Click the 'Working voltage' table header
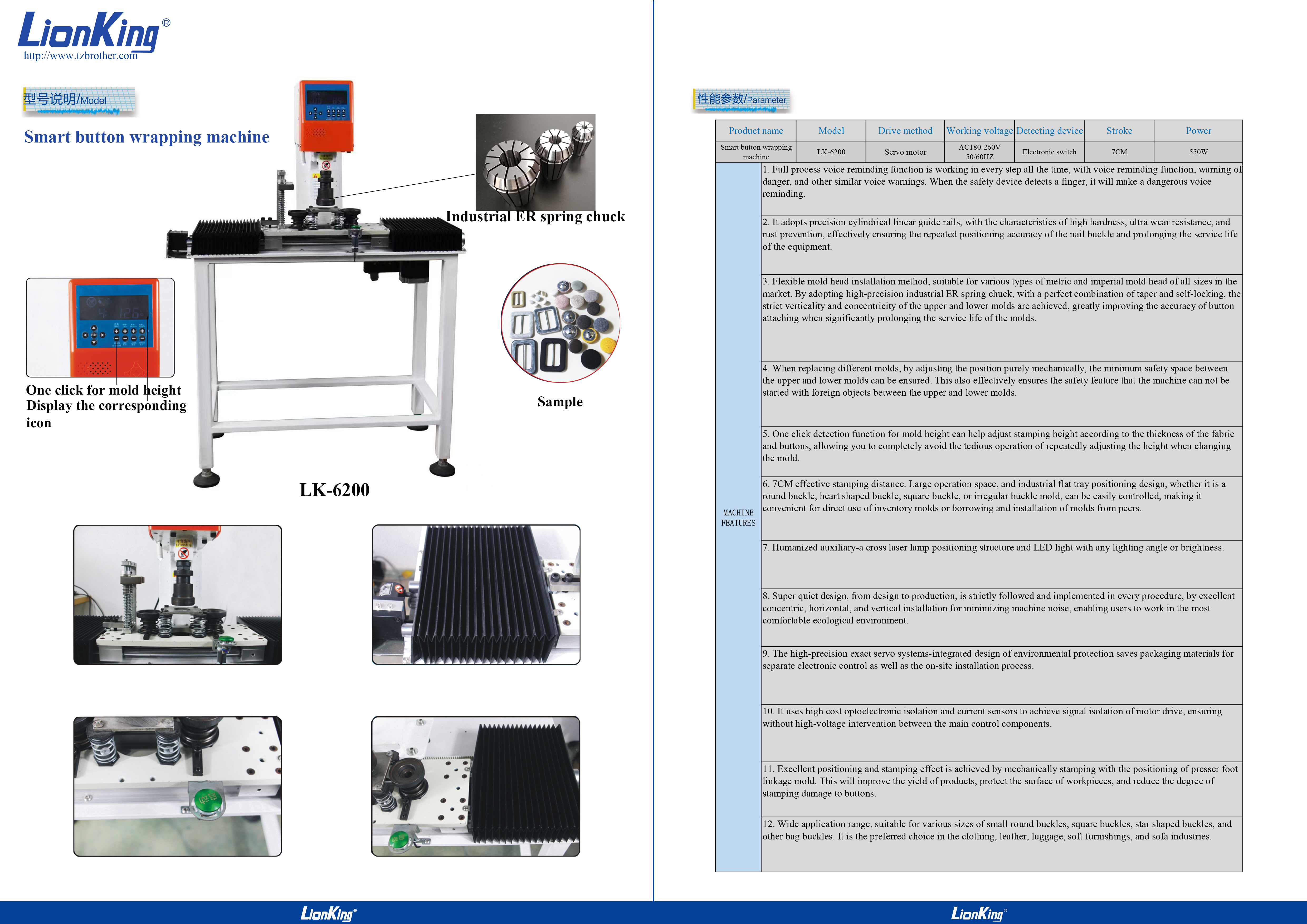 tap(980, 131)
